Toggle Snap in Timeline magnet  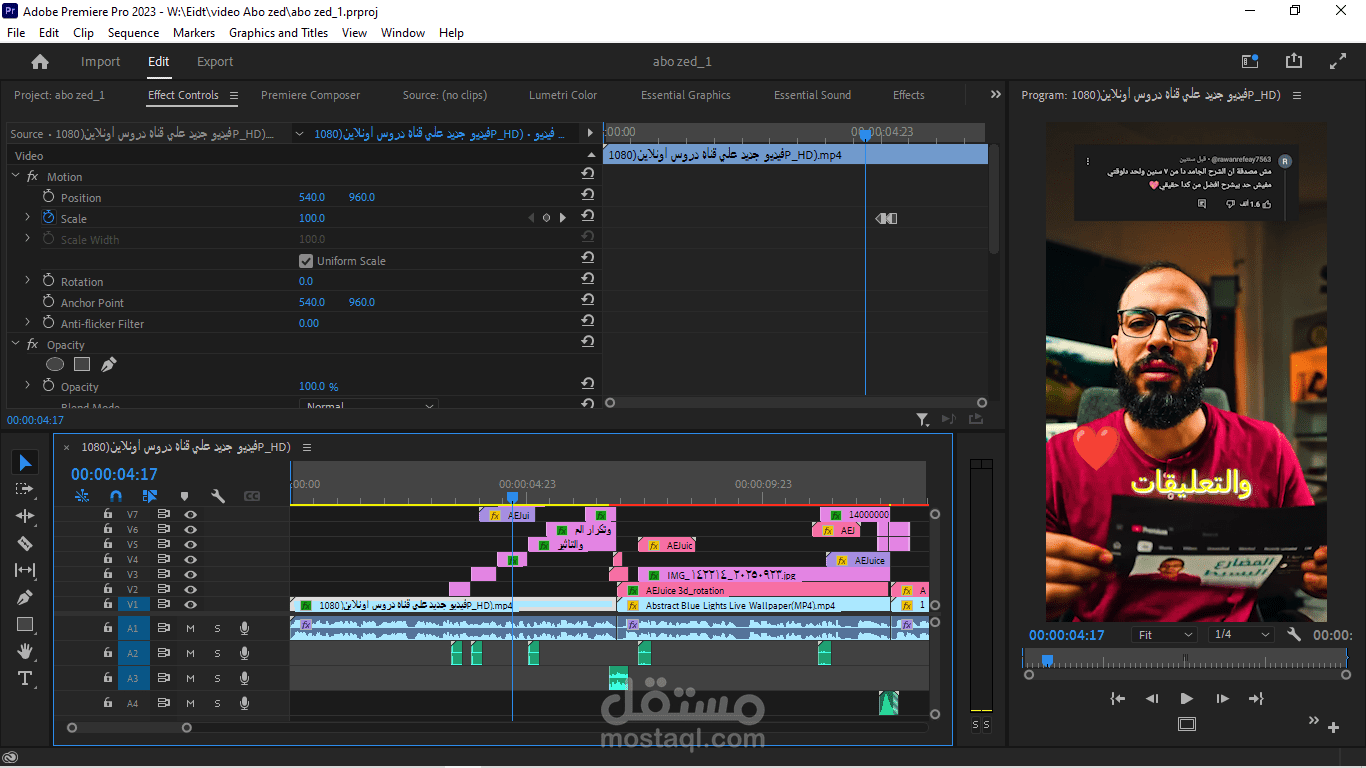pos(116,496)
